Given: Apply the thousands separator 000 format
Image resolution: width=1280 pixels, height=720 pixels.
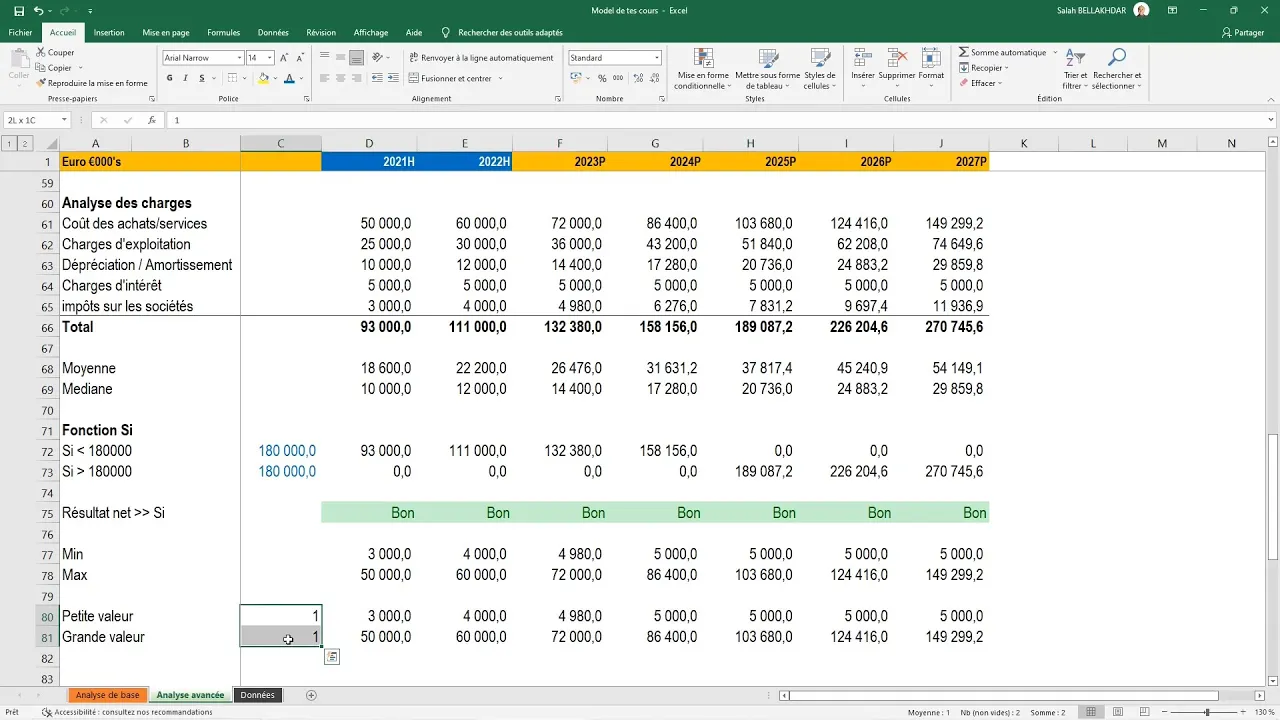Looking at the screenshot, I should 618,78.
